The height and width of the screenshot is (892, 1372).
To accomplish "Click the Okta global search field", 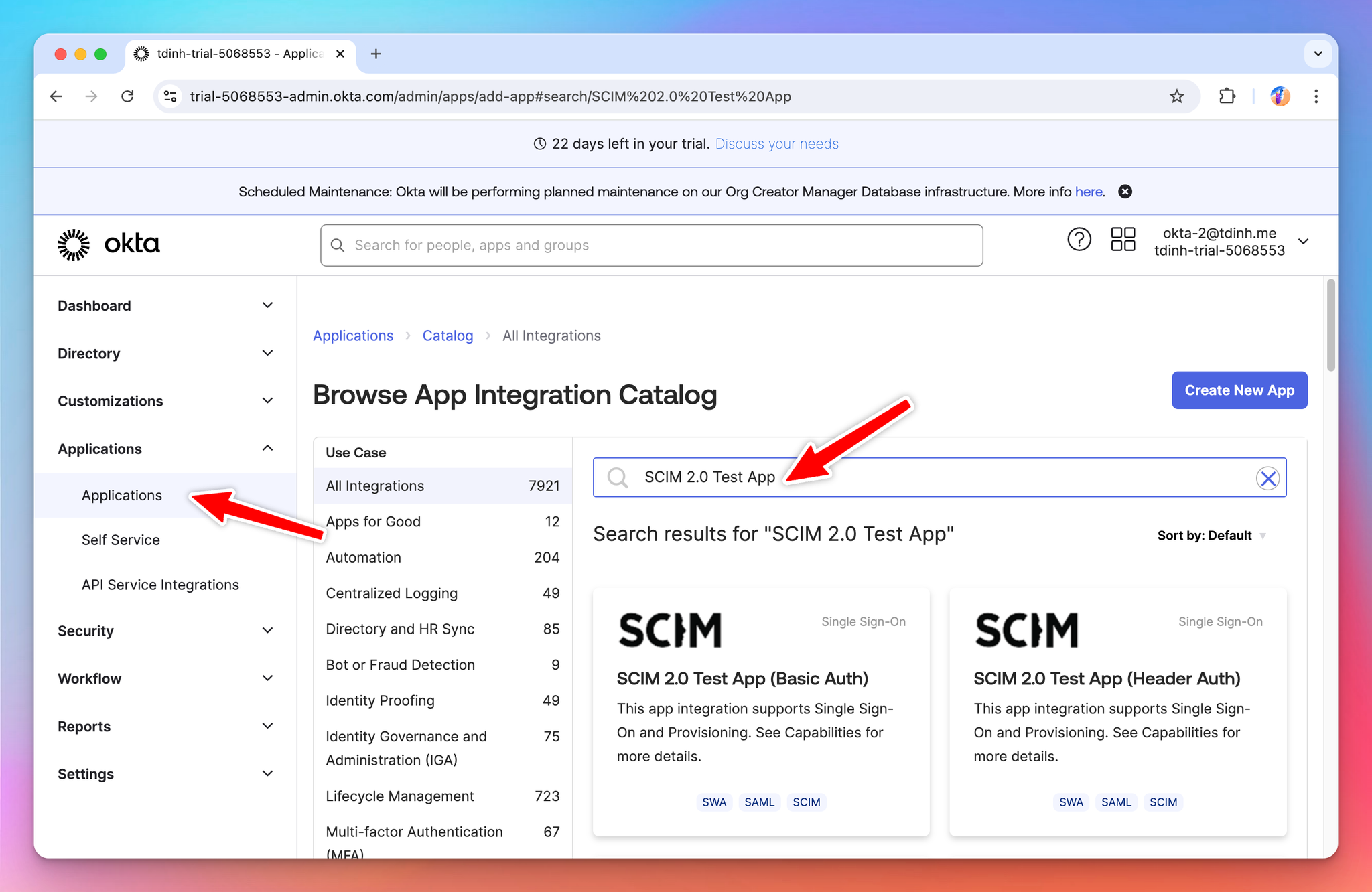I will point(651,245).
